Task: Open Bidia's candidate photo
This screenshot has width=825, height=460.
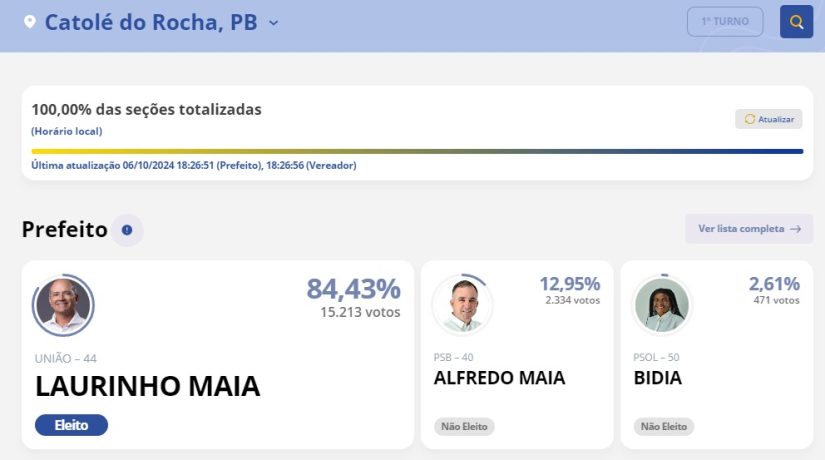Action: 662,304
